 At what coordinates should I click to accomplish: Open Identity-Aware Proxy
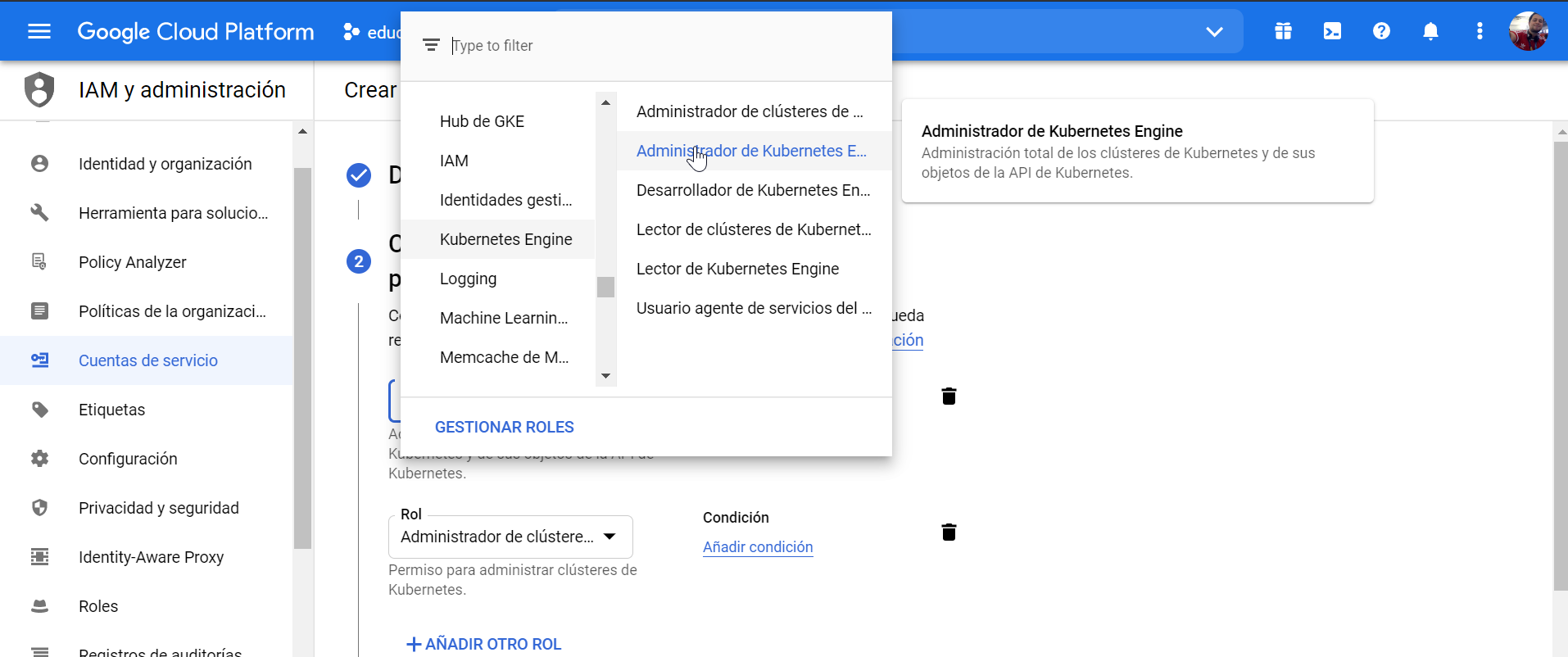[152, 557]
